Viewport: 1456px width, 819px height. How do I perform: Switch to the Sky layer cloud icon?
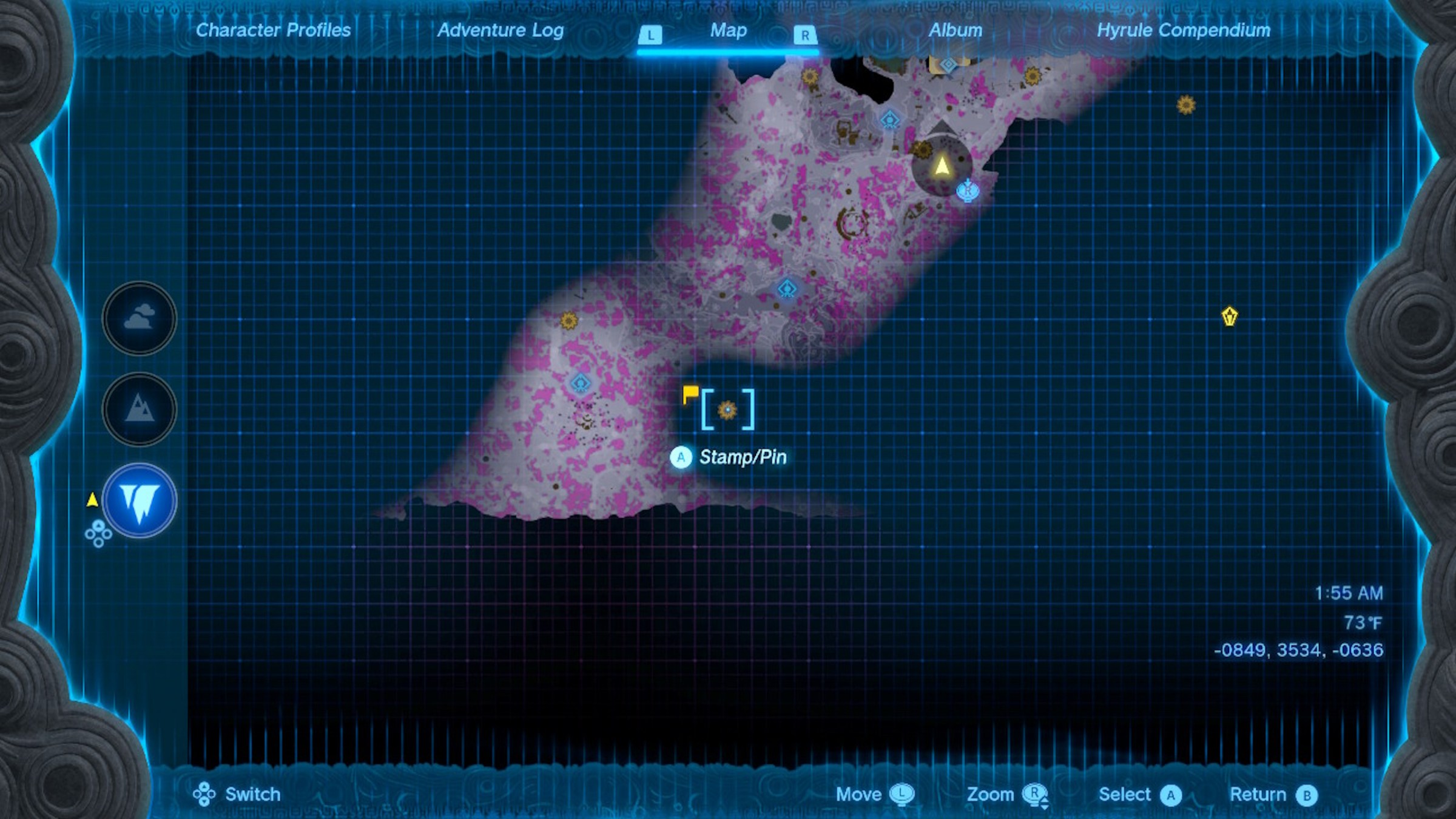click(140, 318)
